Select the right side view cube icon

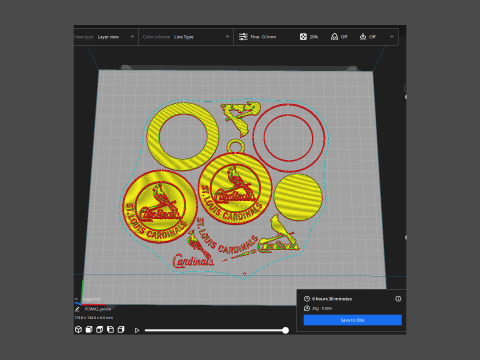point(121,330)
